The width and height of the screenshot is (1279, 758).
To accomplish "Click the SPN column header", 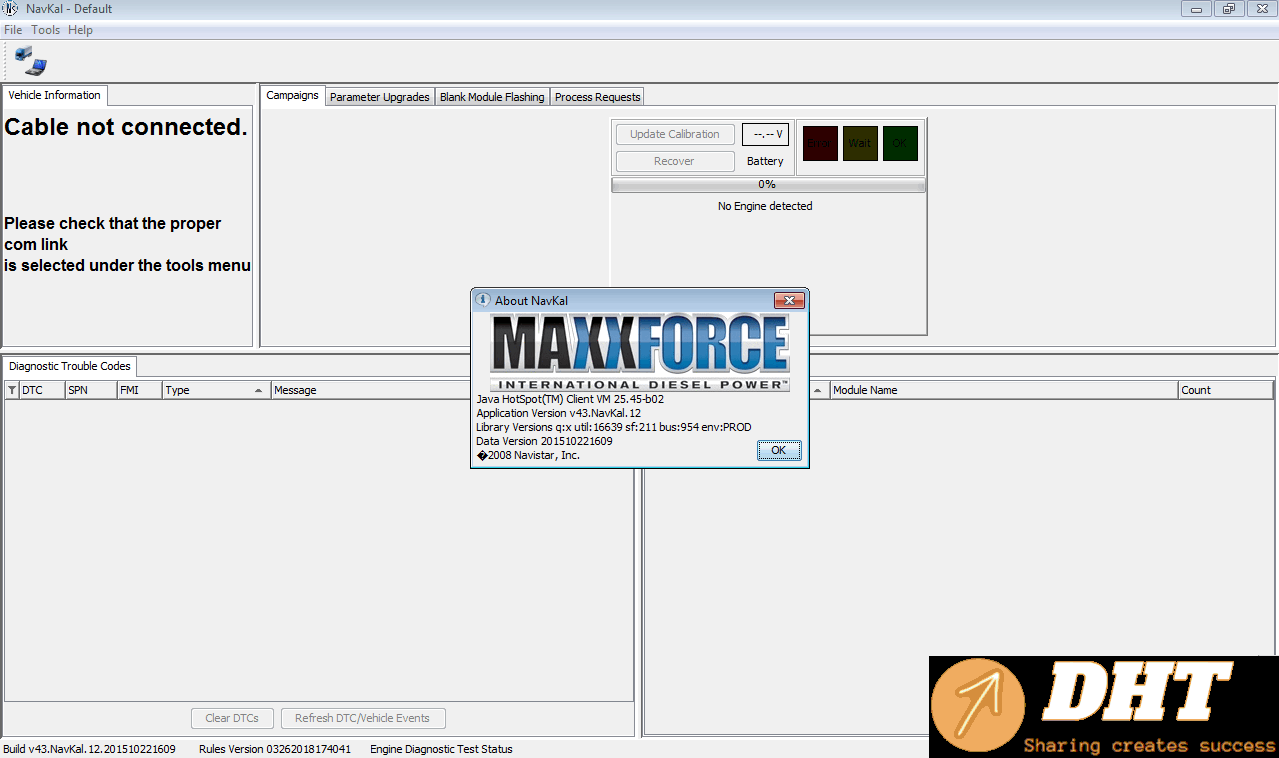I will point(91,390).
